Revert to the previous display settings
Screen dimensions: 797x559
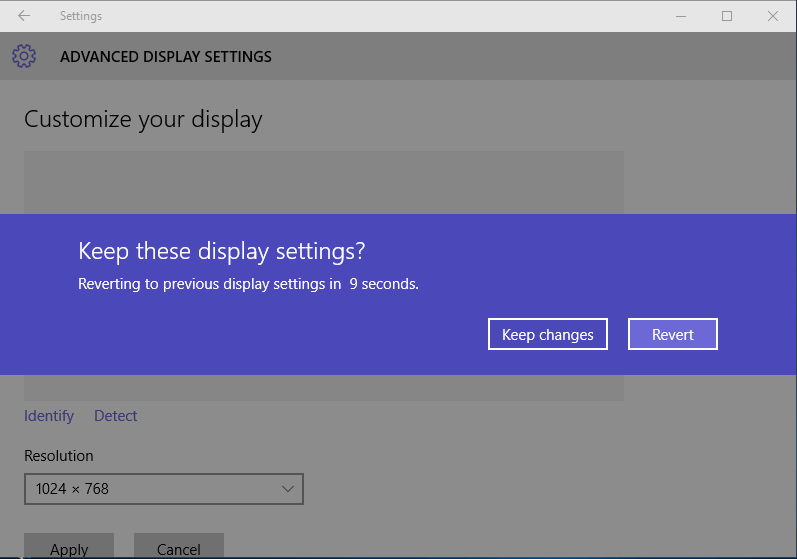pyautogui.click(x=672, y=334)
